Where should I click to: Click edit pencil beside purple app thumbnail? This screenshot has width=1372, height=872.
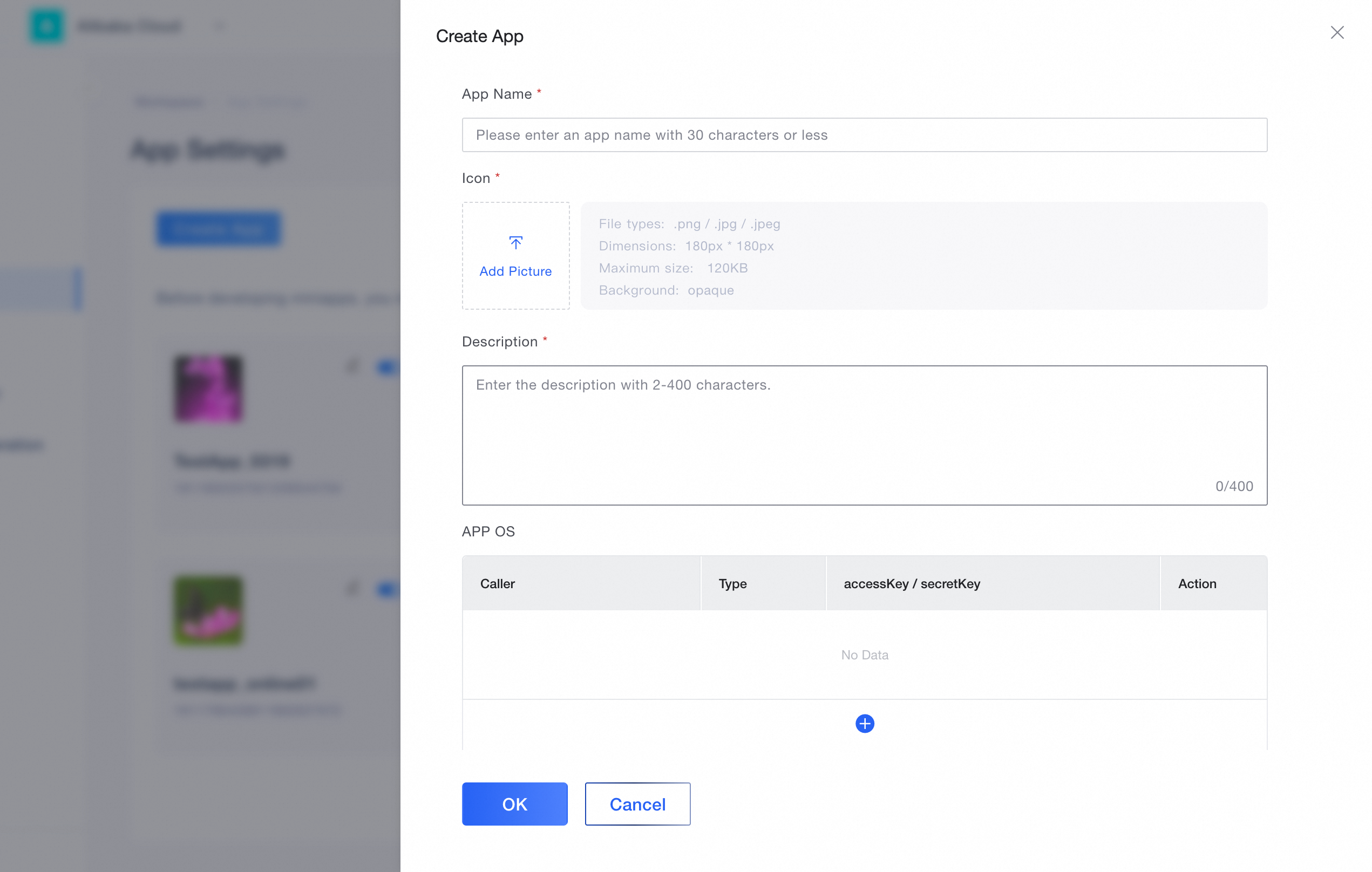click(x=352, y=366)
